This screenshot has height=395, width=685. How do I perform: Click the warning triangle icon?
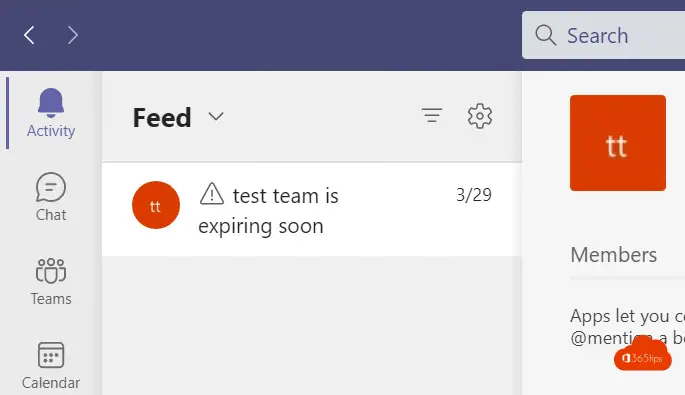click(x=212, y=194)
